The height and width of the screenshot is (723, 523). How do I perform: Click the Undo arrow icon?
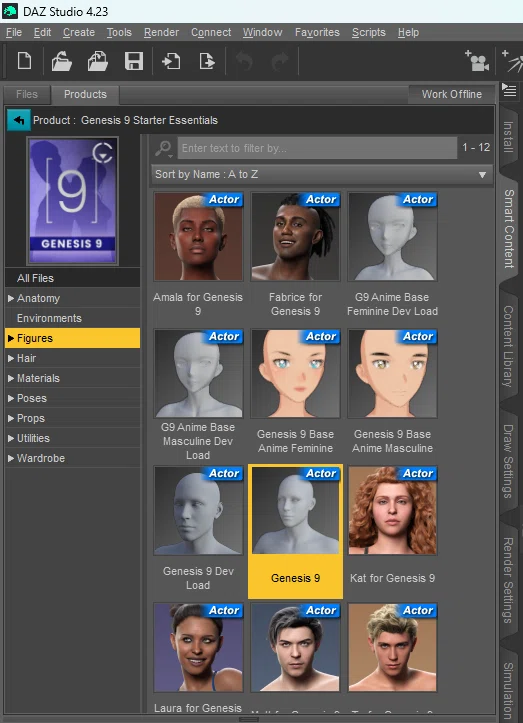click(244, 61)
